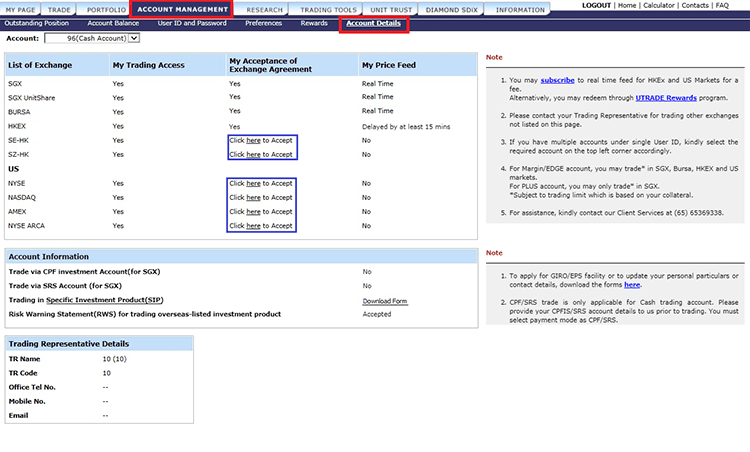Open the Account Balance submenu

click(x=113, y=23)
